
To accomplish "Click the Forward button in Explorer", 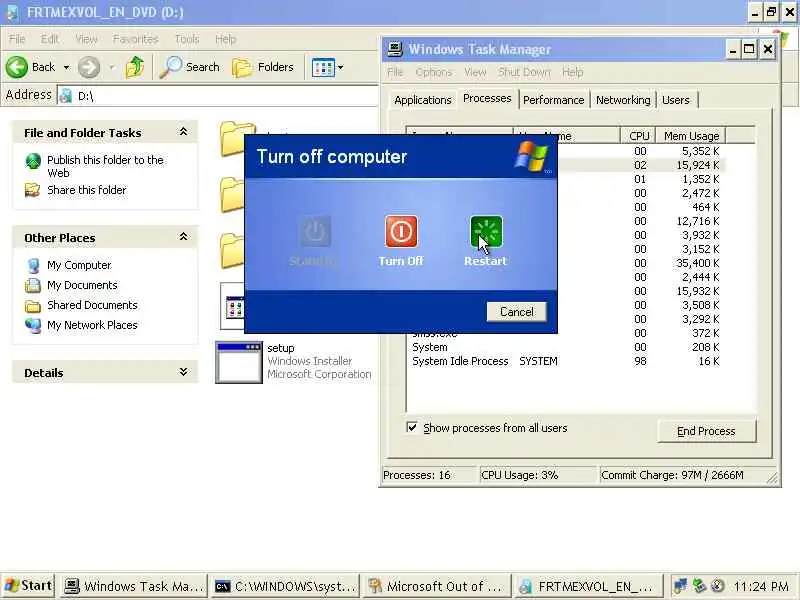I will tap(89, 67).
